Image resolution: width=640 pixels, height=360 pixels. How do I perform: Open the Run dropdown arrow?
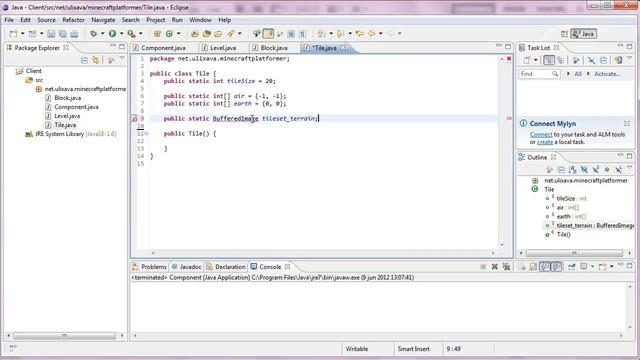pos(121,34)
